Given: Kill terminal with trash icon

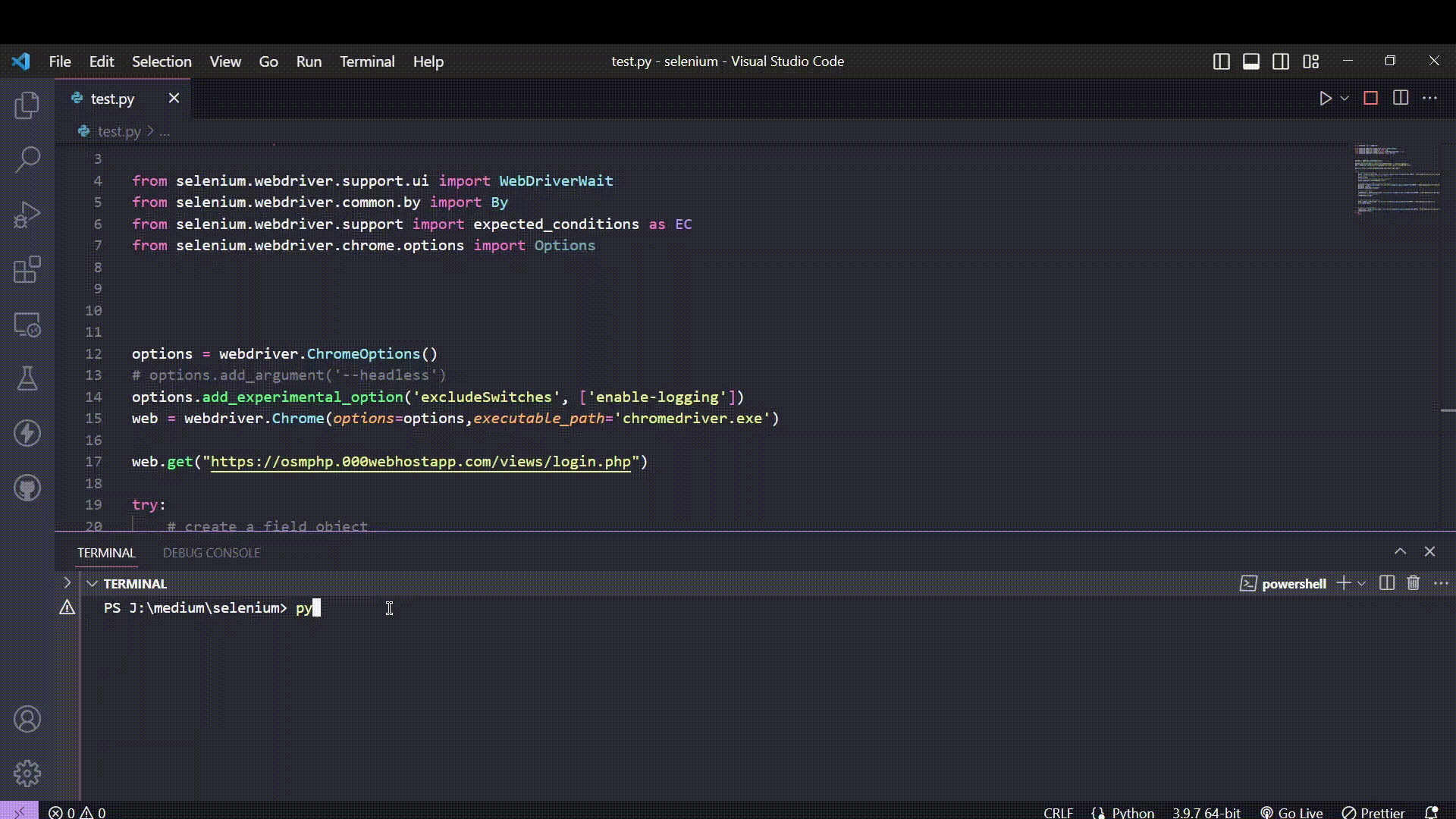Looking at the screenshot, I should pyautogui.click(x=1413, y=583).
